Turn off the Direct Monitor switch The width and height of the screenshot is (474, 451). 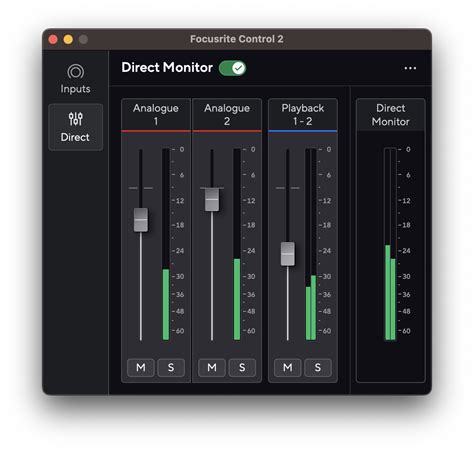pyautogui.click(x=232, y=68)
